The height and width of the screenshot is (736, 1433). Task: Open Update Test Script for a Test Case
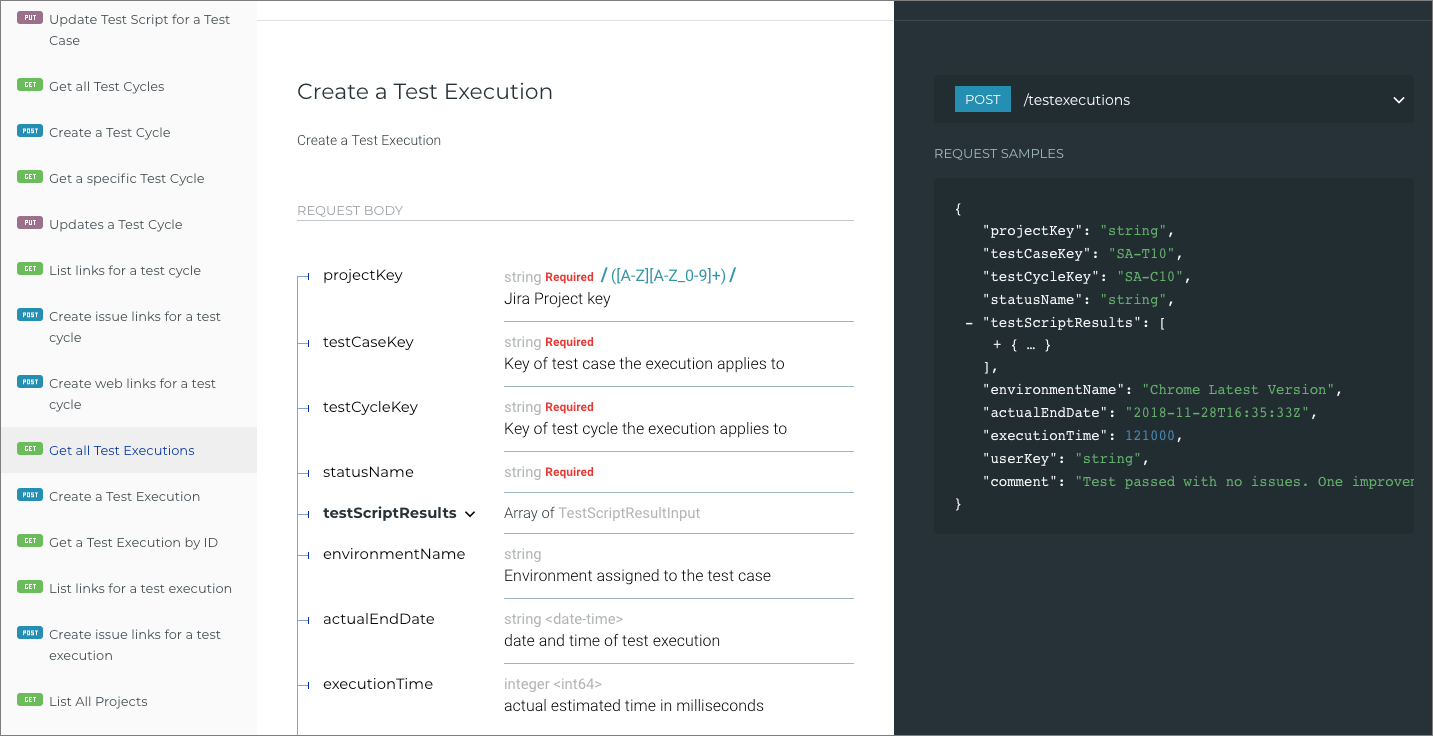(x=139, y=30)
